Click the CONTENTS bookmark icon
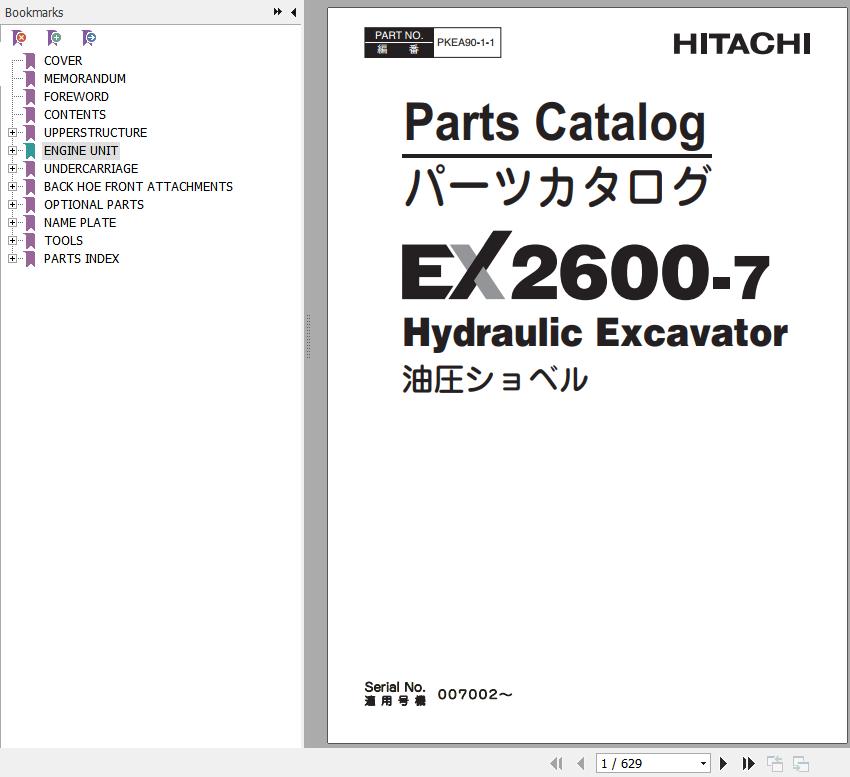The width and height of the screenshot is (850, 777). click(x=30, y=114)
